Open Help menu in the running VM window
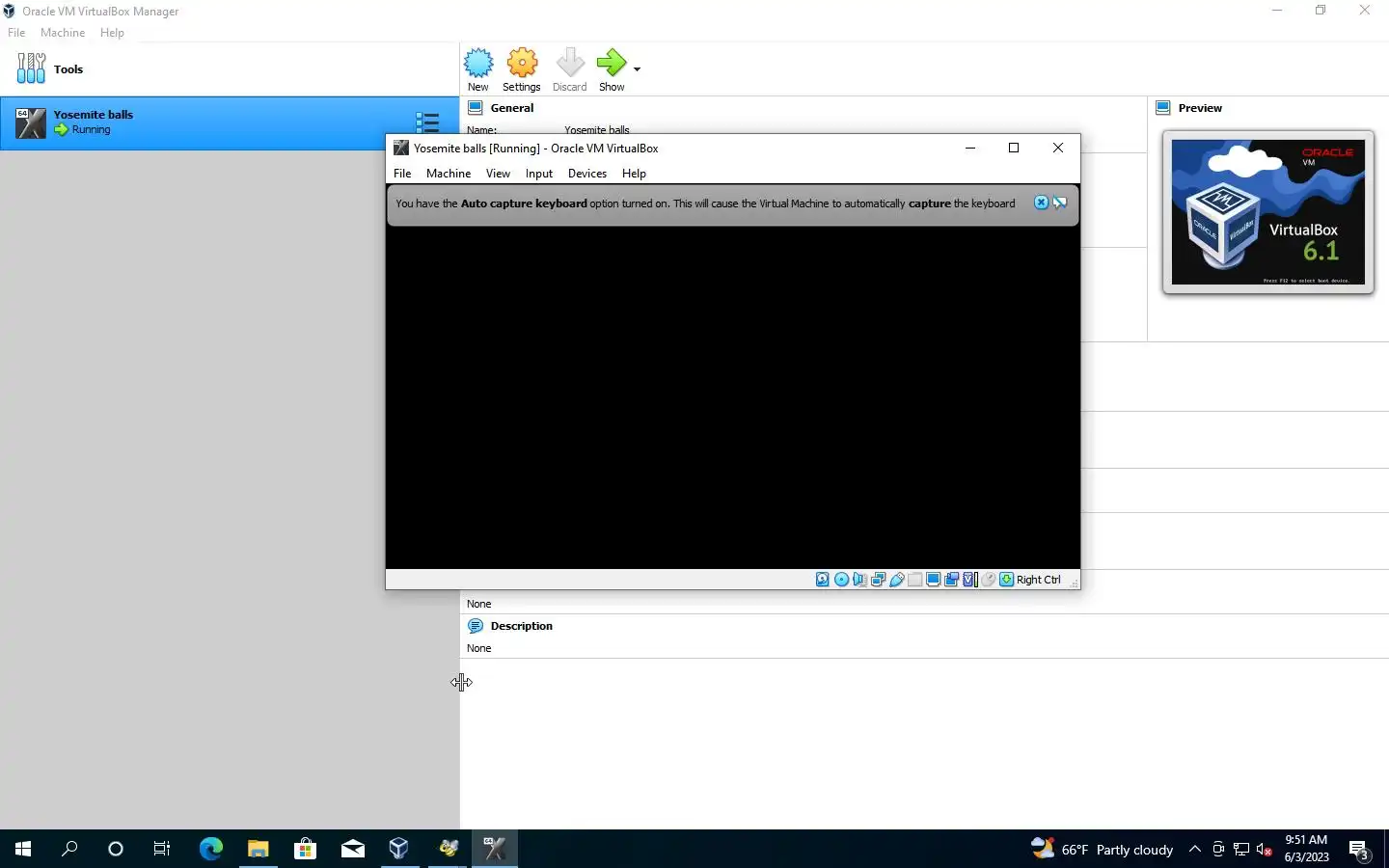Image resolution: width=1389 pixels, height=868 pixels. pos(634,174)
